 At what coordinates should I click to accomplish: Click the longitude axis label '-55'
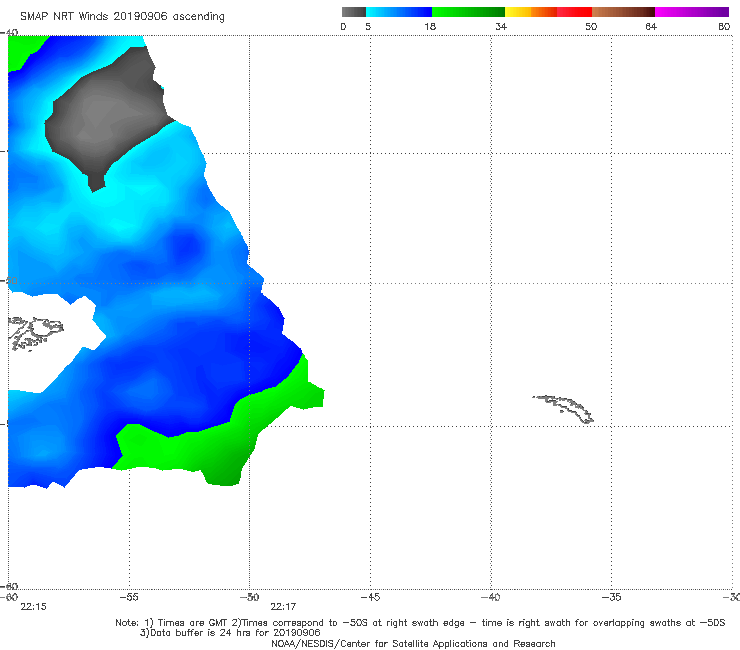coord(129,597)
